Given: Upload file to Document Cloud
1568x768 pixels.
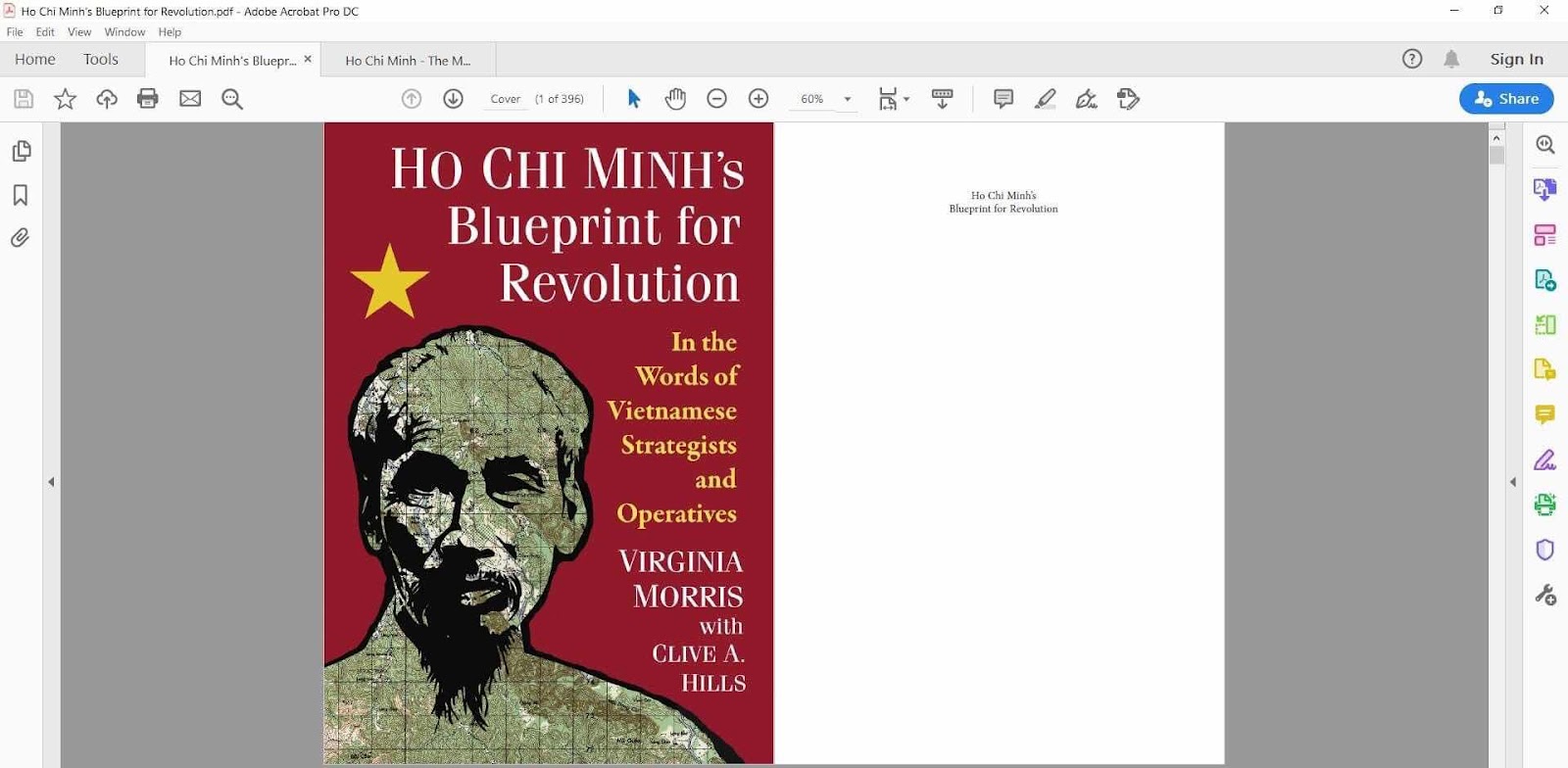Looking at the screenshot, I should tap(107, 99).
